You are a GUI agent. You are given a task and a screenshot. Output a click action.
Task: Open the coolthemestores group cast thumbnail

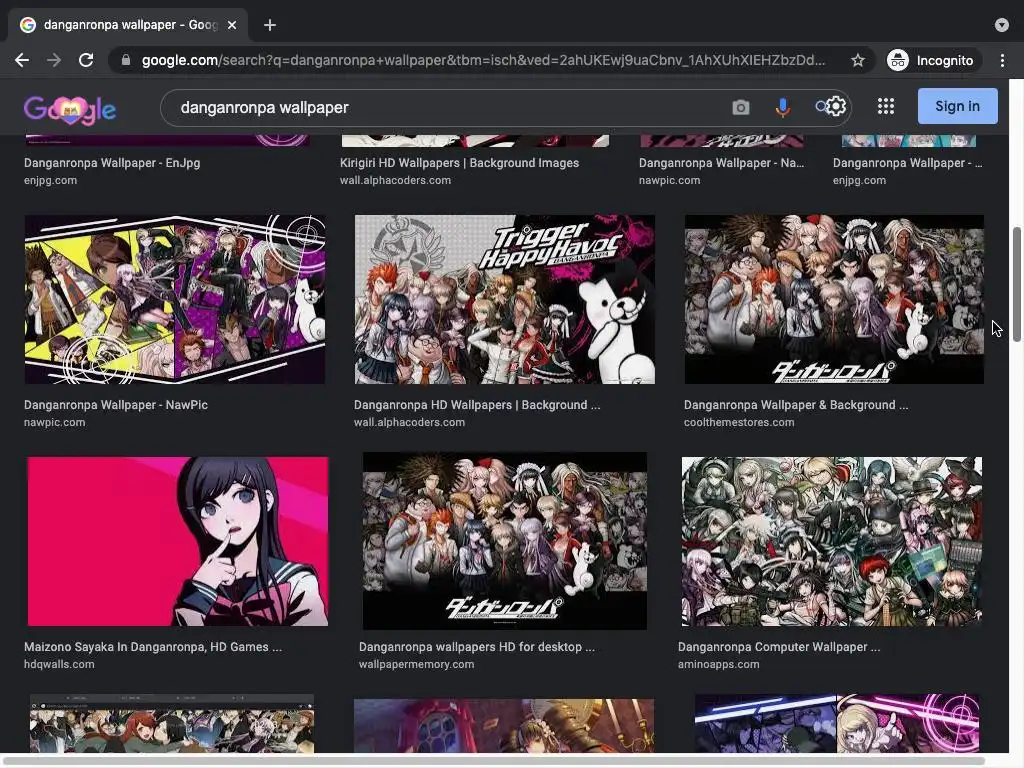(834, 299)
